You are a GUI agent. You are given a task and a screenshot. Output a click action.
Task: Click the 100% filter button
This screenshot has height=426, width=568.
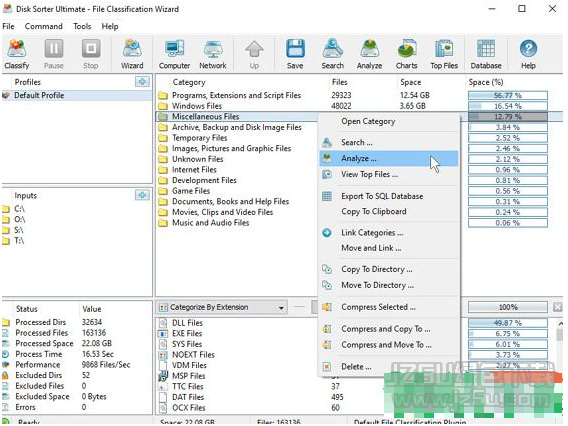[508, 307]
